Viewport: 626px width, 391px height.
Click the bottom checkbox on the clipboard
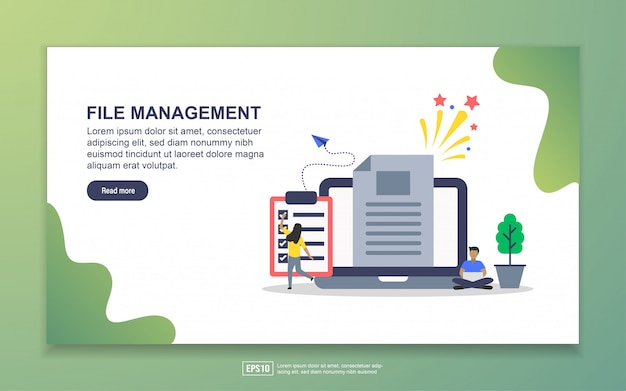[x=283, y=258]
